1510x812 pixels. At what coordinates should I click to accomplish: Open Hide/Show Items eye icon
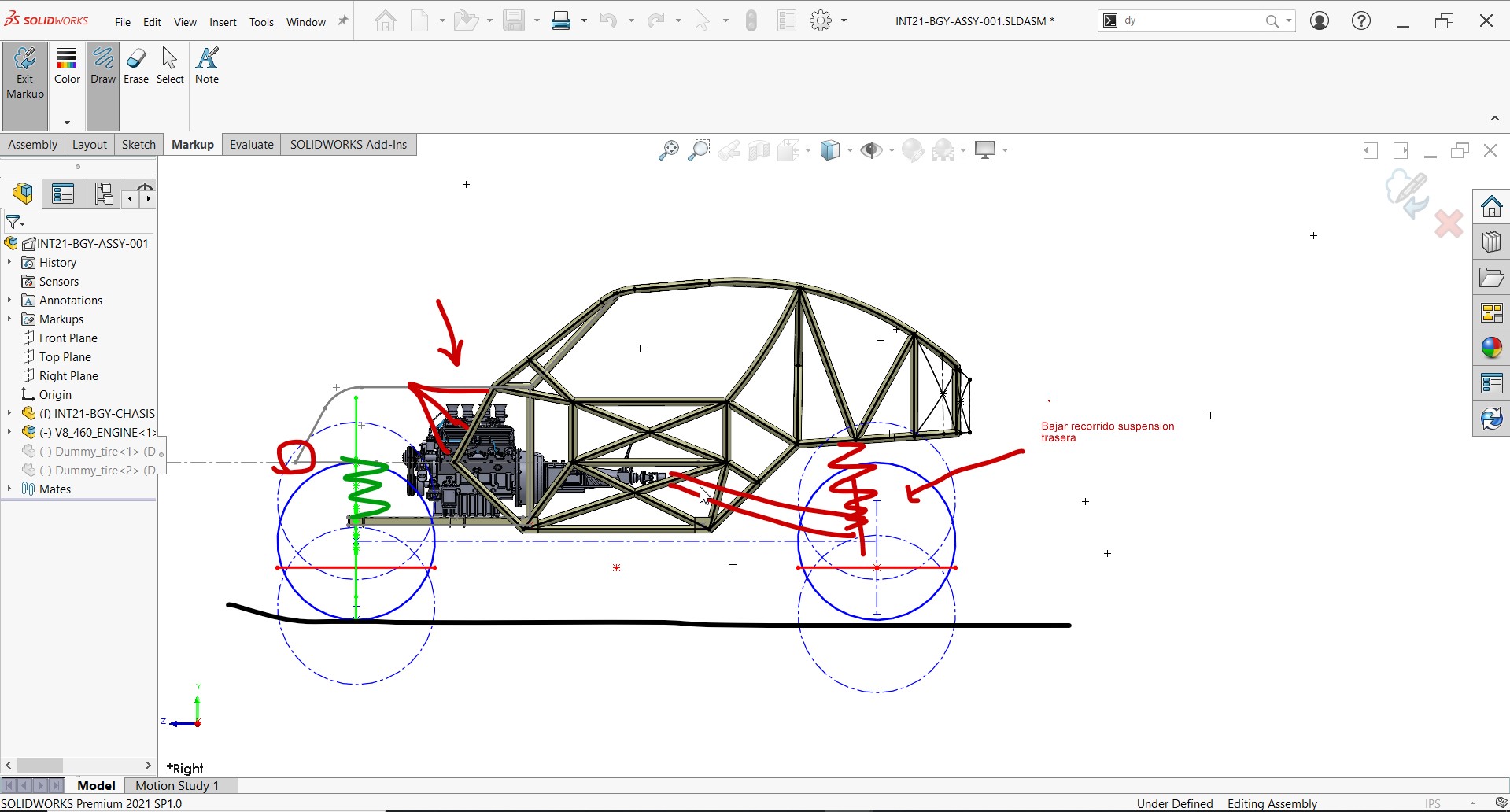coord(871,150)
